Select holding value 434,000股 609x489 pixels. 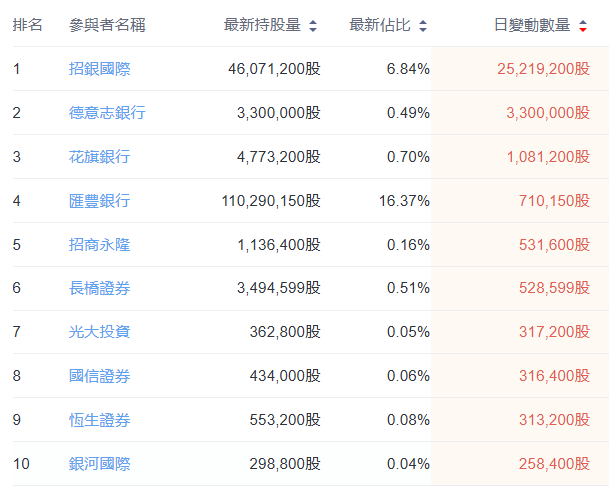tap(285, 376)
